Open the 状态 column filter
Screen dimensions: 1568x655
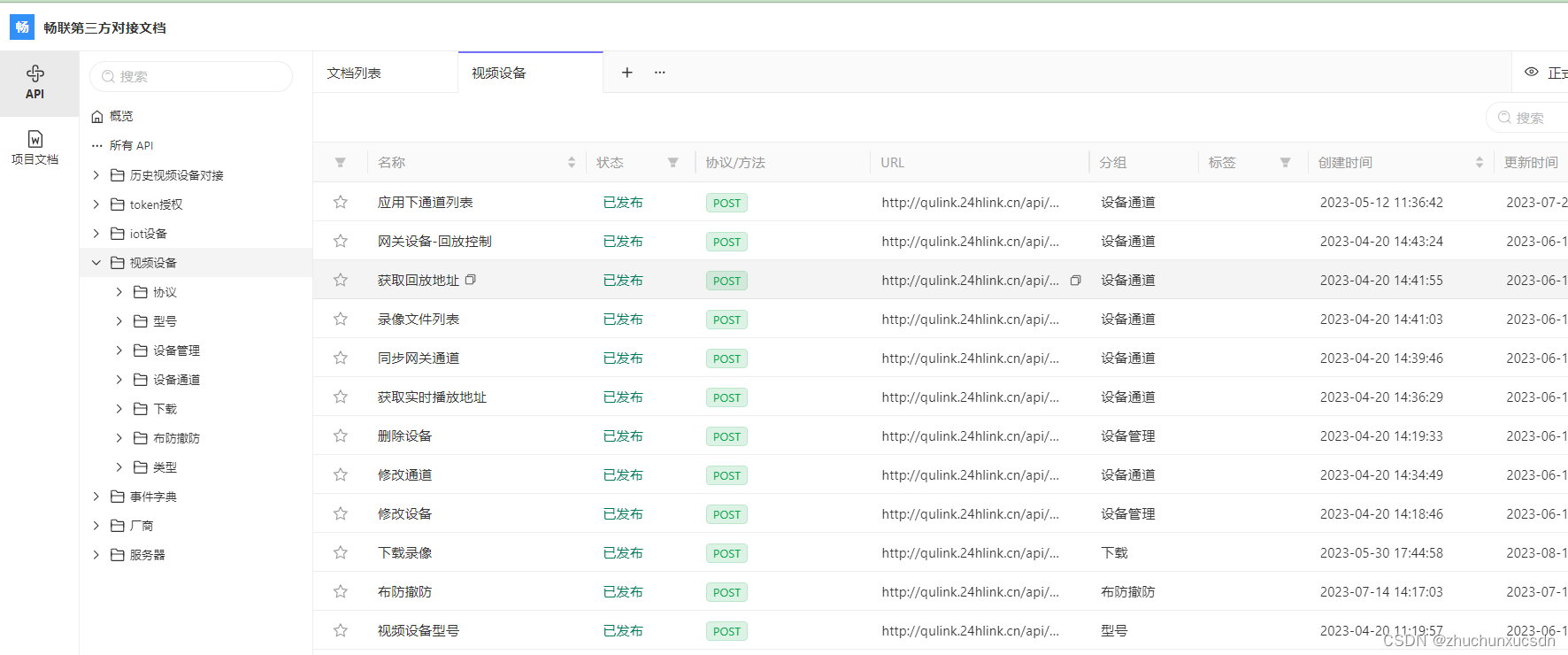(x=673, y=163)
